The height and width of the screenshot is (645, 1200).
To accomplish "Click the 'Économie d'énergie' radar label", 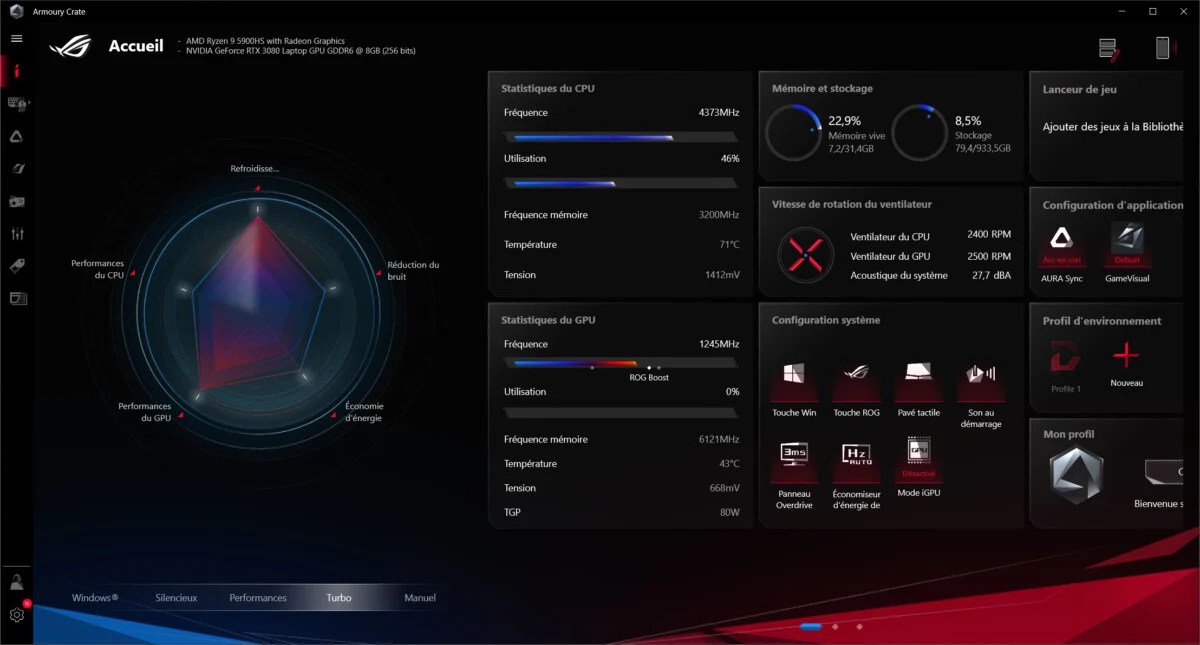I will point(364,412).
